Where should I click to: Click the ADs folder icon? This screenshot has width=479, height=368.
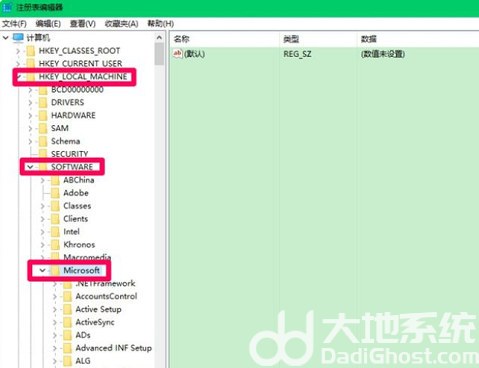(68, 335)
